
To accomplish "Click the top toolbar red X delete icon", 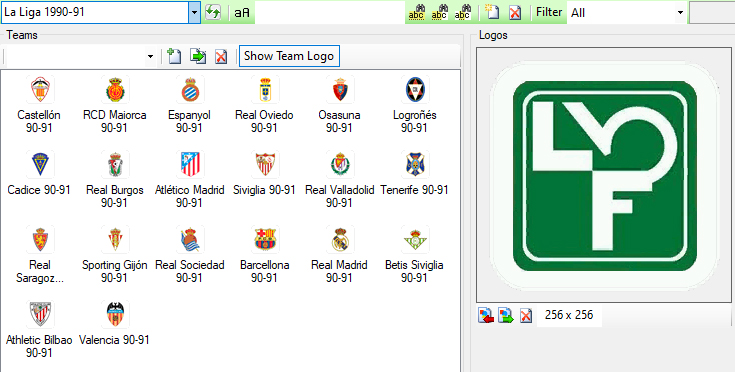I will point(515,13).
